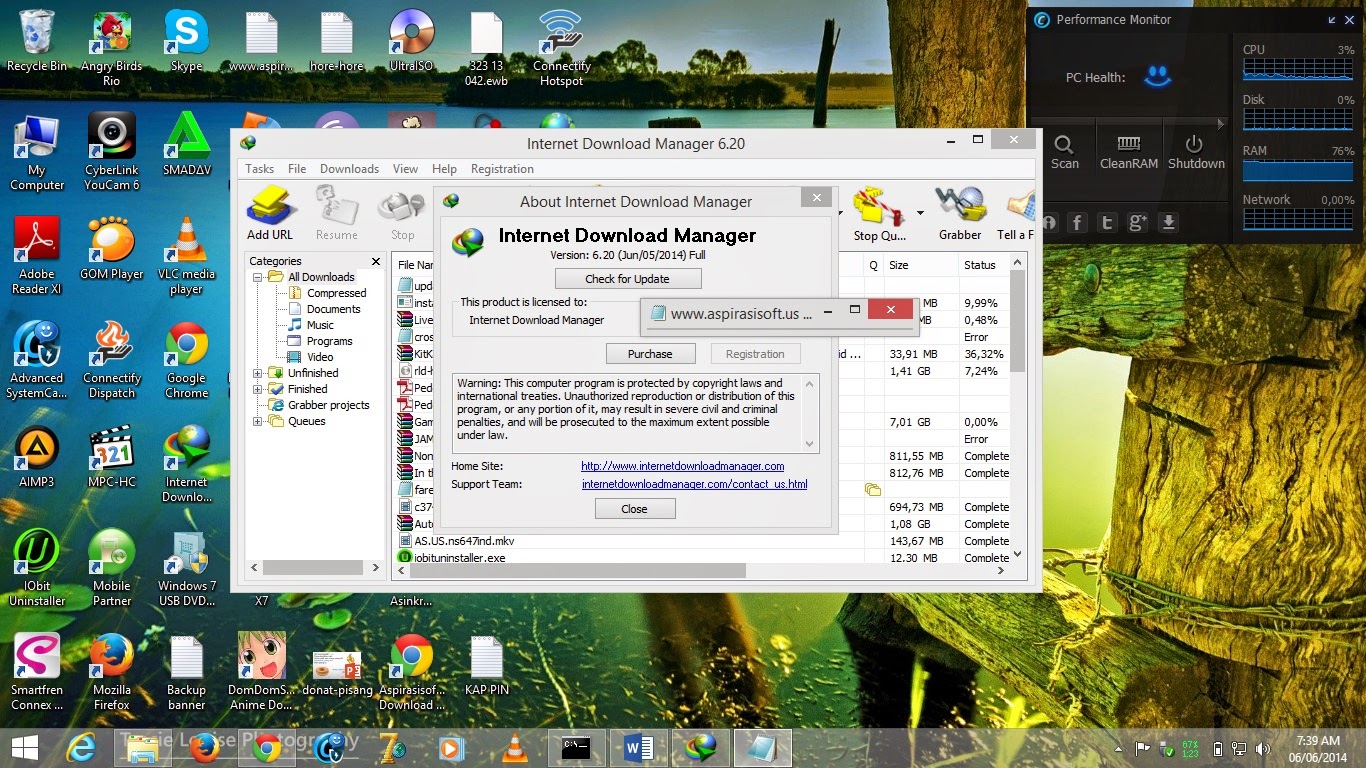Expand the Queues category node

click(258, 421)
